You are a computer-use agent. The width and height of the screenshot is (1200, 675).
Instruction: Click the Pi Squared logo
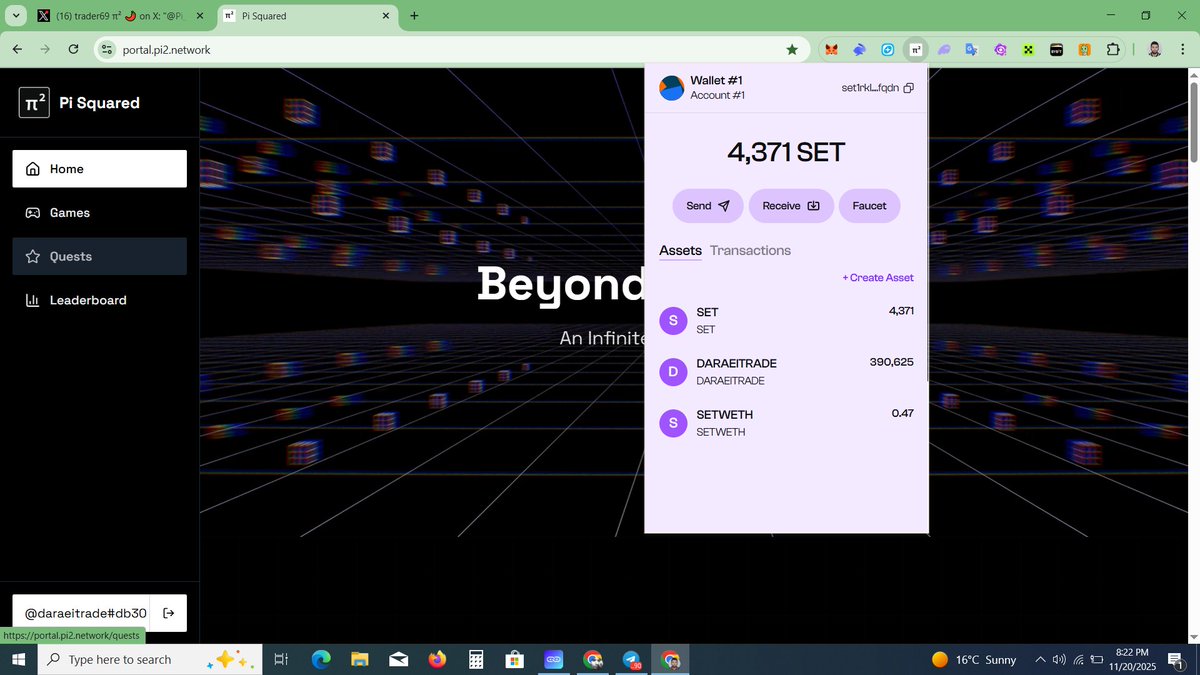34,103
